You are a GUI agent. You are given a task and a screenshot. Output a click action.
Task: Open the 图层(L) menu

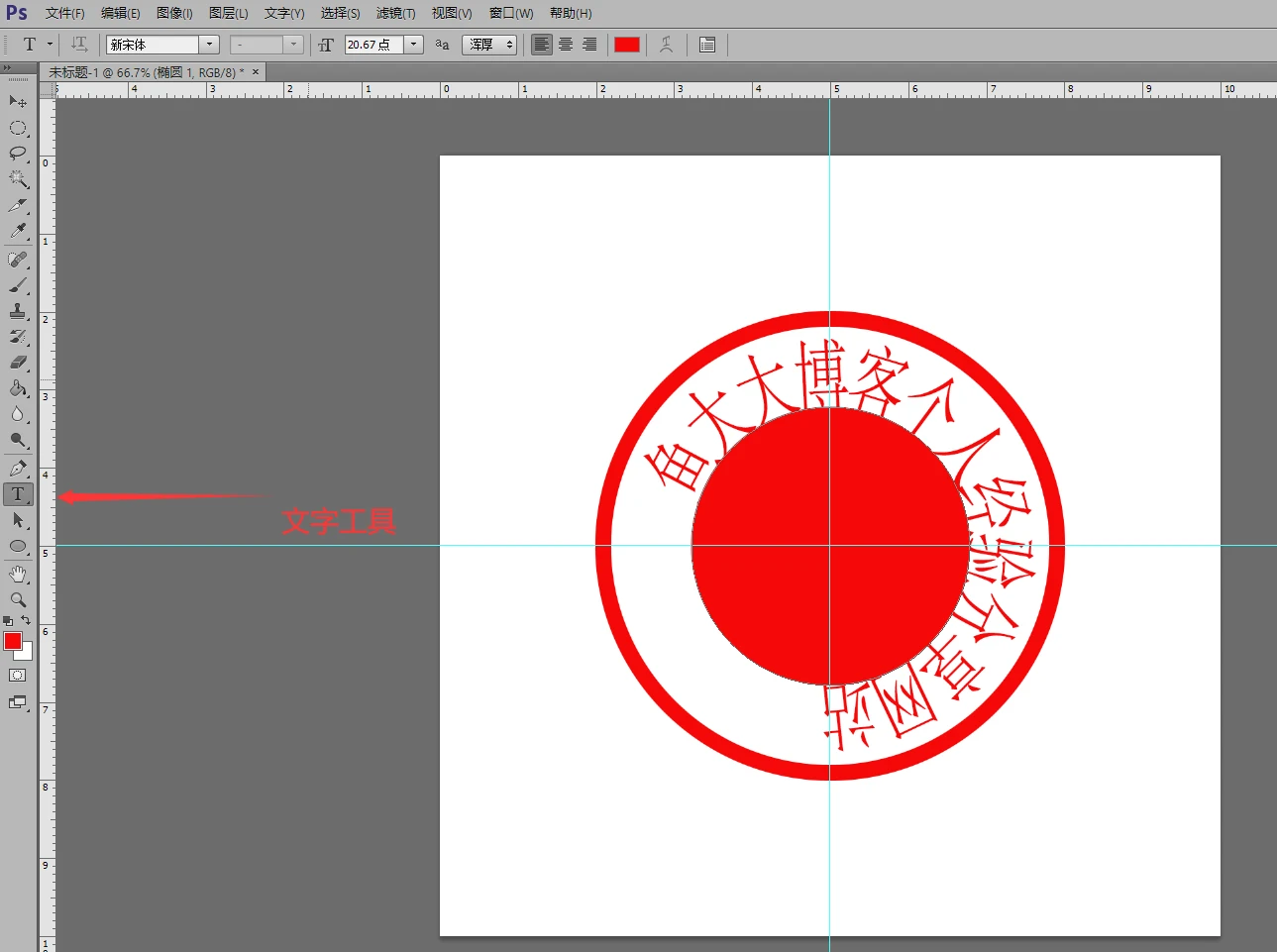pyautogui.click(x=228, y=13)
